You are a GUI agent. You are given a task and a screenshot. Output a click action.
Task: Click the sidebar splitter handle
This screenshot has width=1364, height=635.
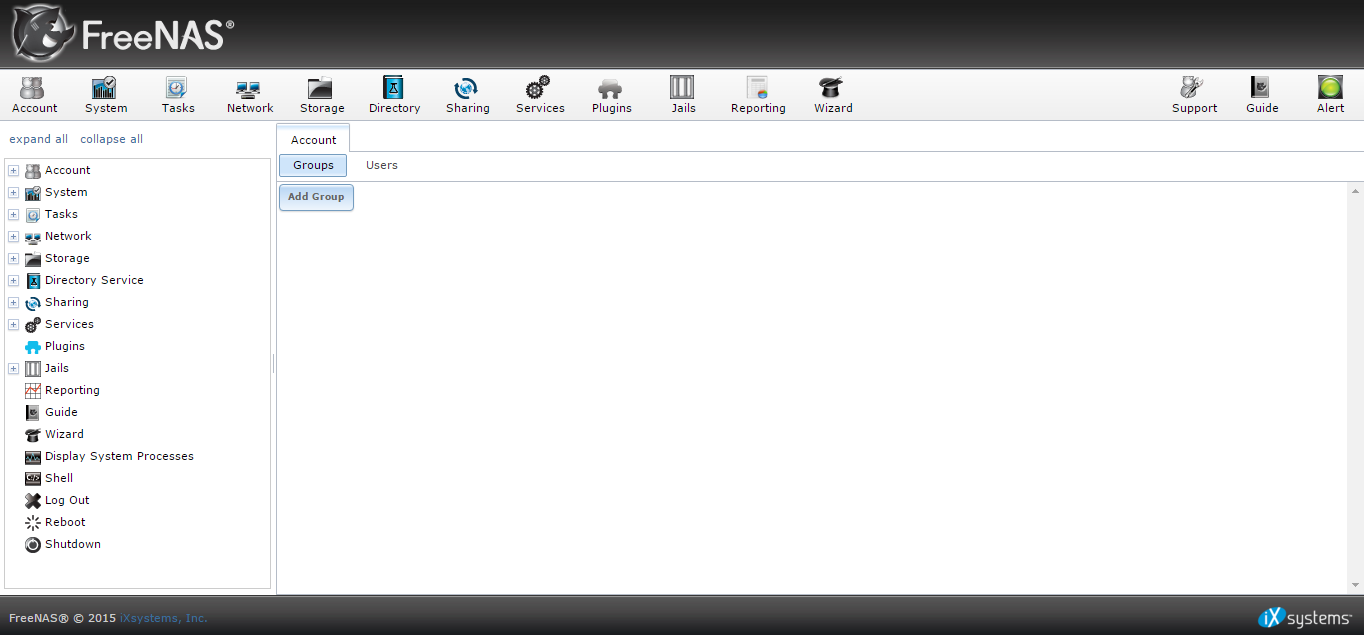tap(274, 362)
